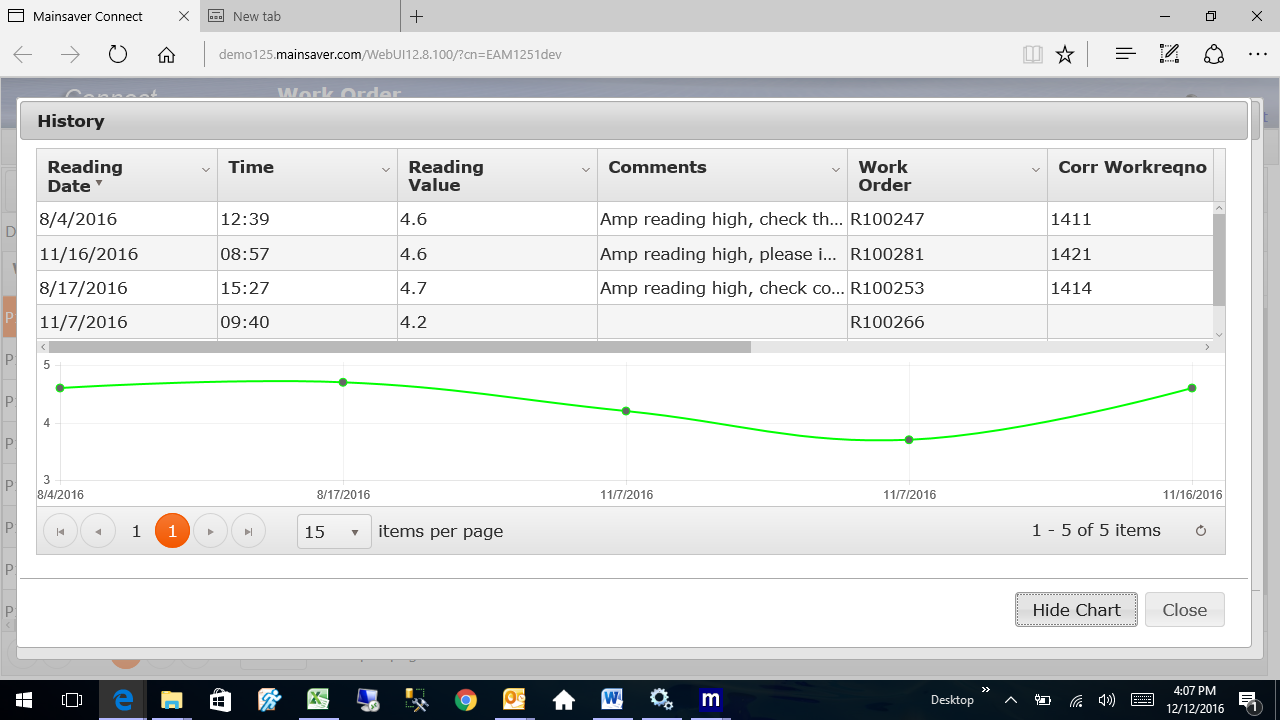Select the Mainsaver Connect tab
The width and height of the screenshot is (1280, 720).
[88, 16]
